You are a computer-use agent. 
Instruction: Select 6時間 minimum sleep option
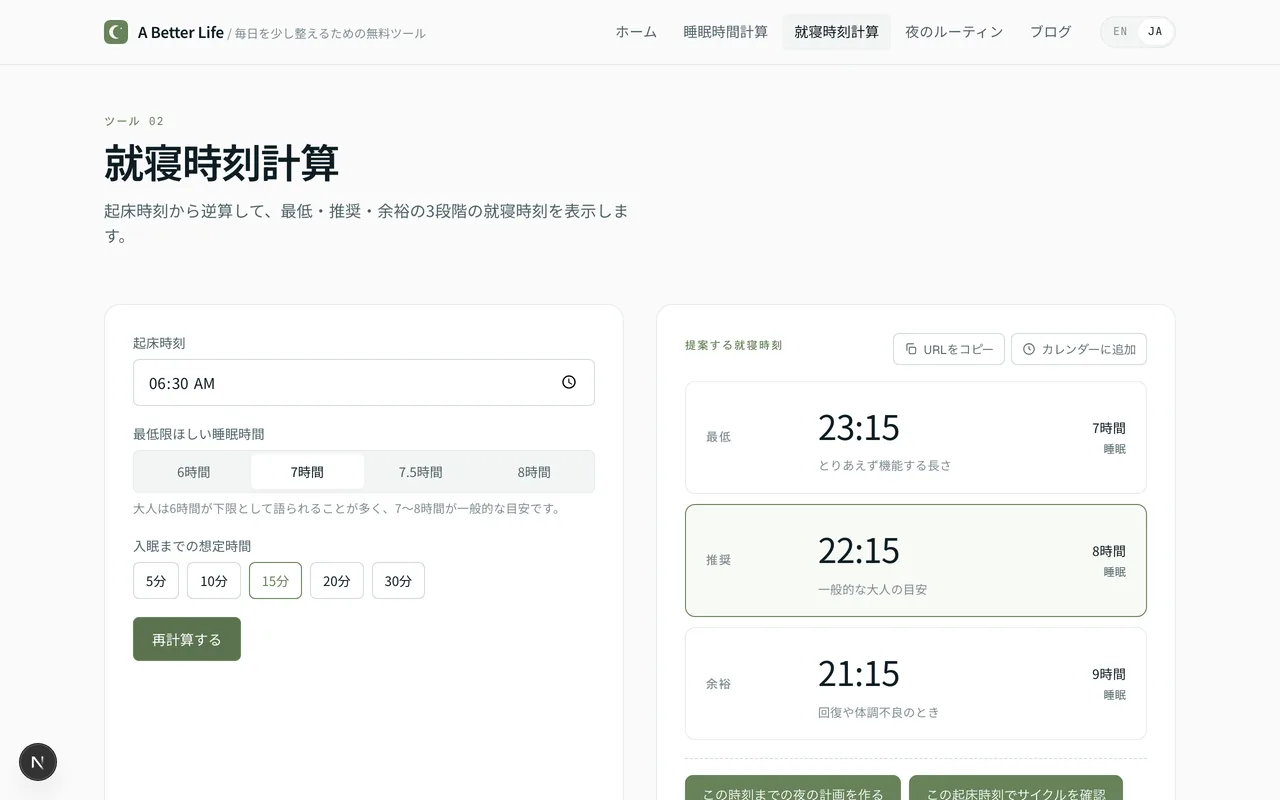pos(194,472)
